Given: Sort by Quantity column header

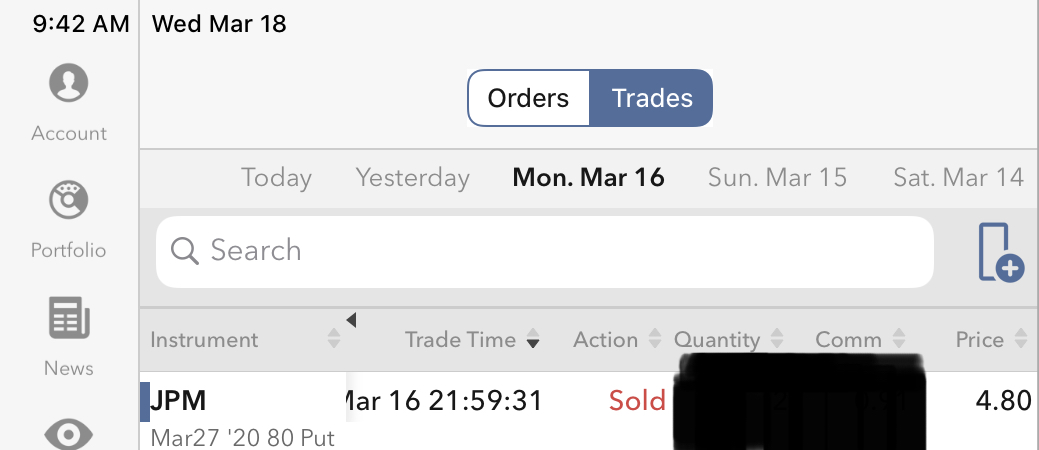Looking at the screenshot, I should [x=717, y=340].
